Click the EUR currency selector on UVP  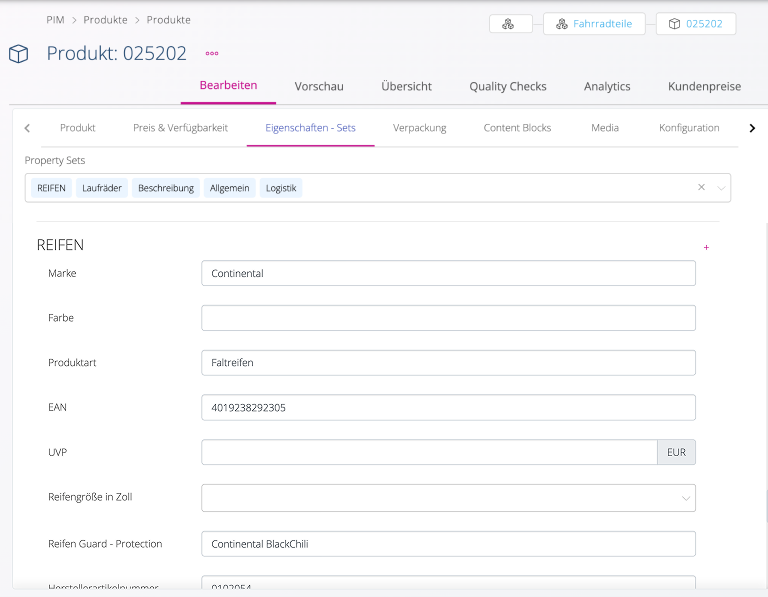click(676, 452)
